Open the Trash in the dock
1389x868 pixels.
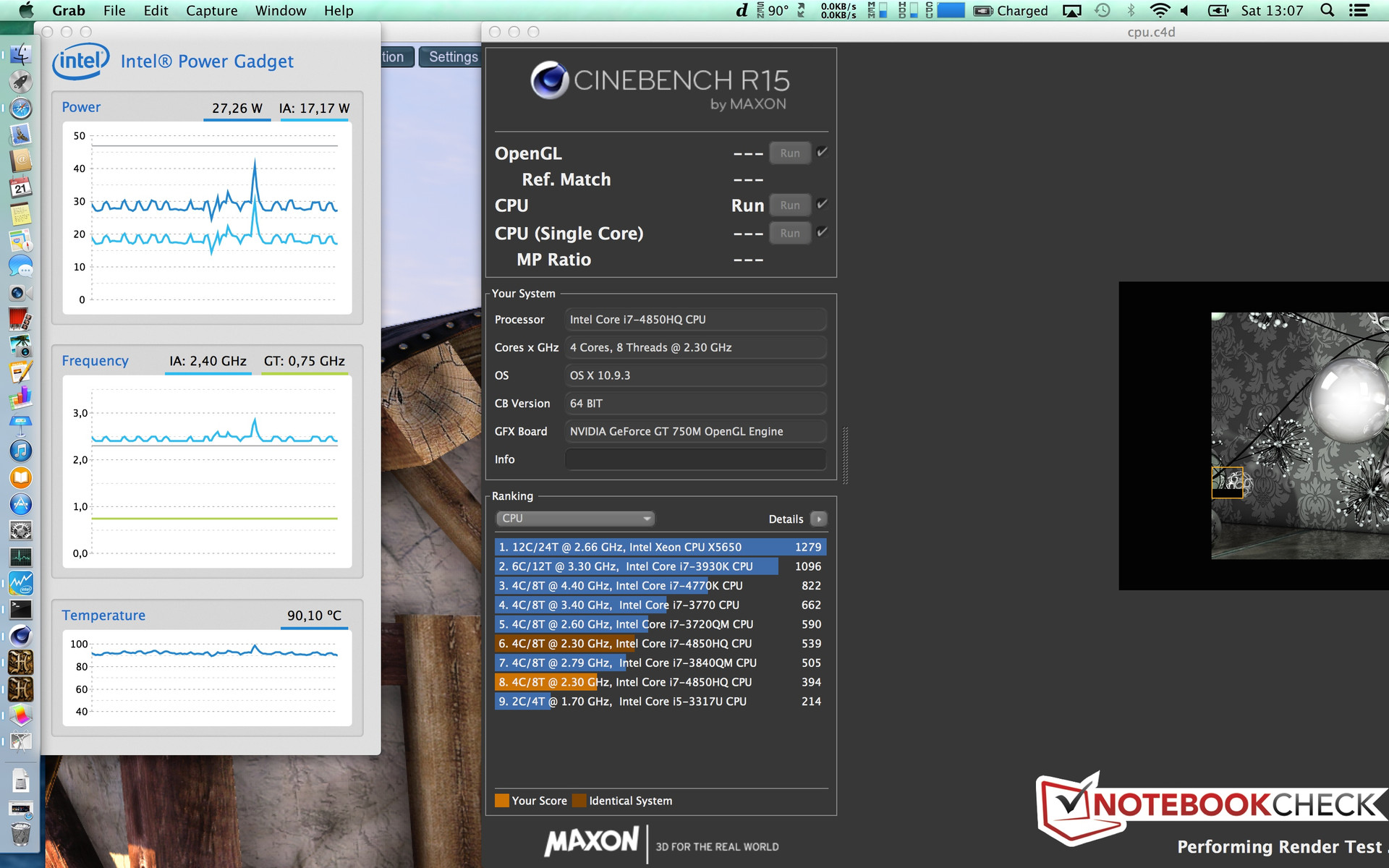[21, 833]
